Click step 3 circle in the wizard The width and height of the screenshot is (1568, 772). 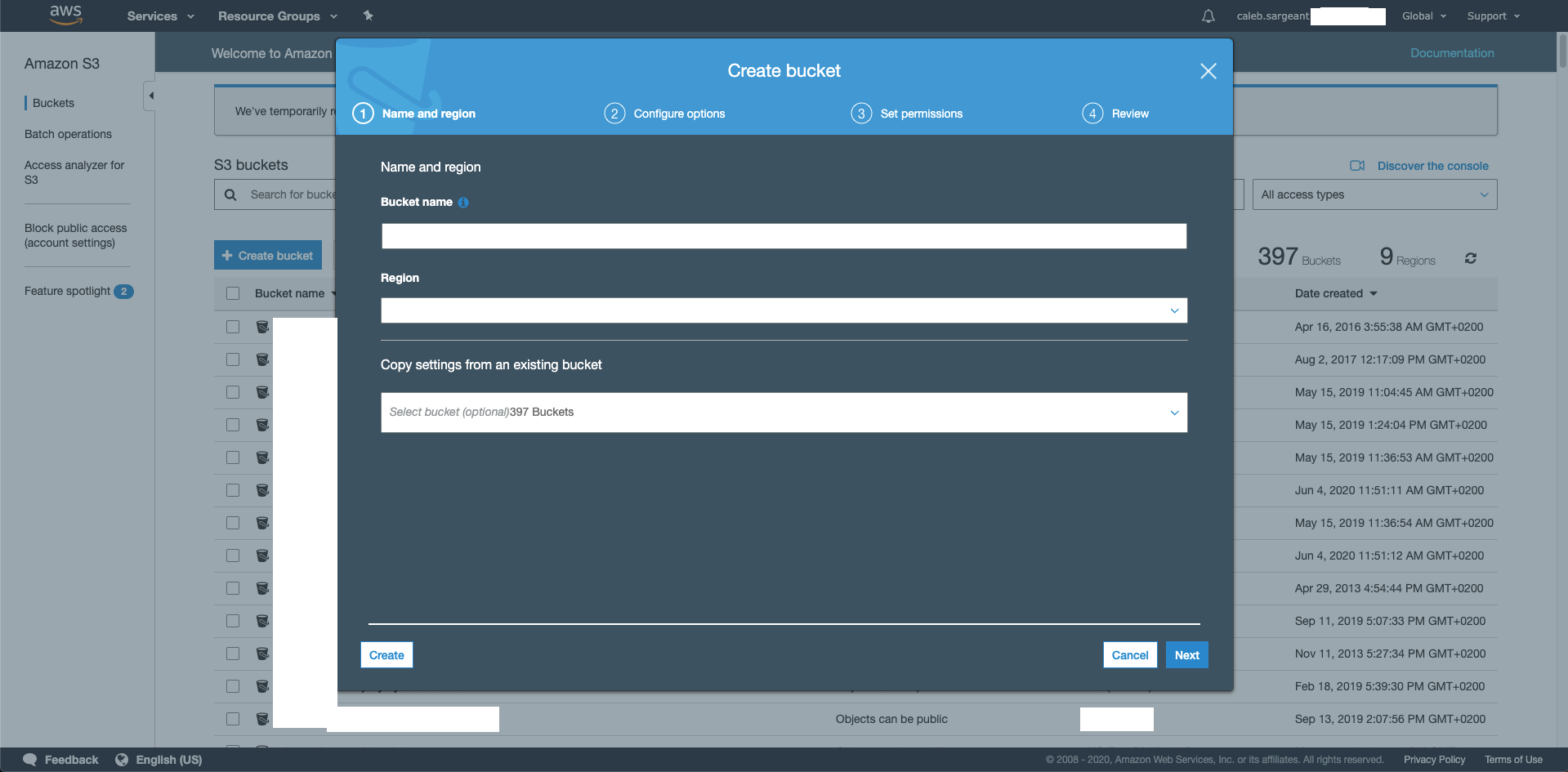[x=861, y=114]
